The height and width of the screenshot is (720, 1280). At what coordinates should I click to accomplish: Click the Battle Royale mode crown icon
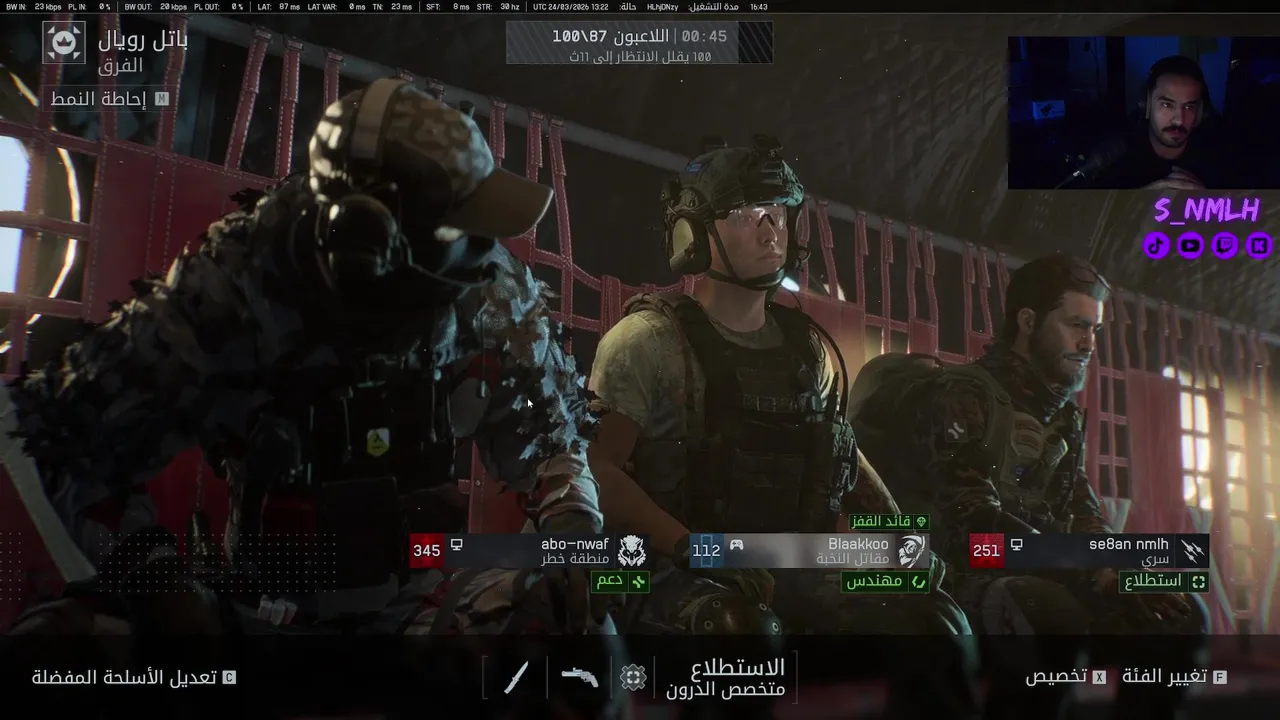pyautogui.click(x=64, y=43)
